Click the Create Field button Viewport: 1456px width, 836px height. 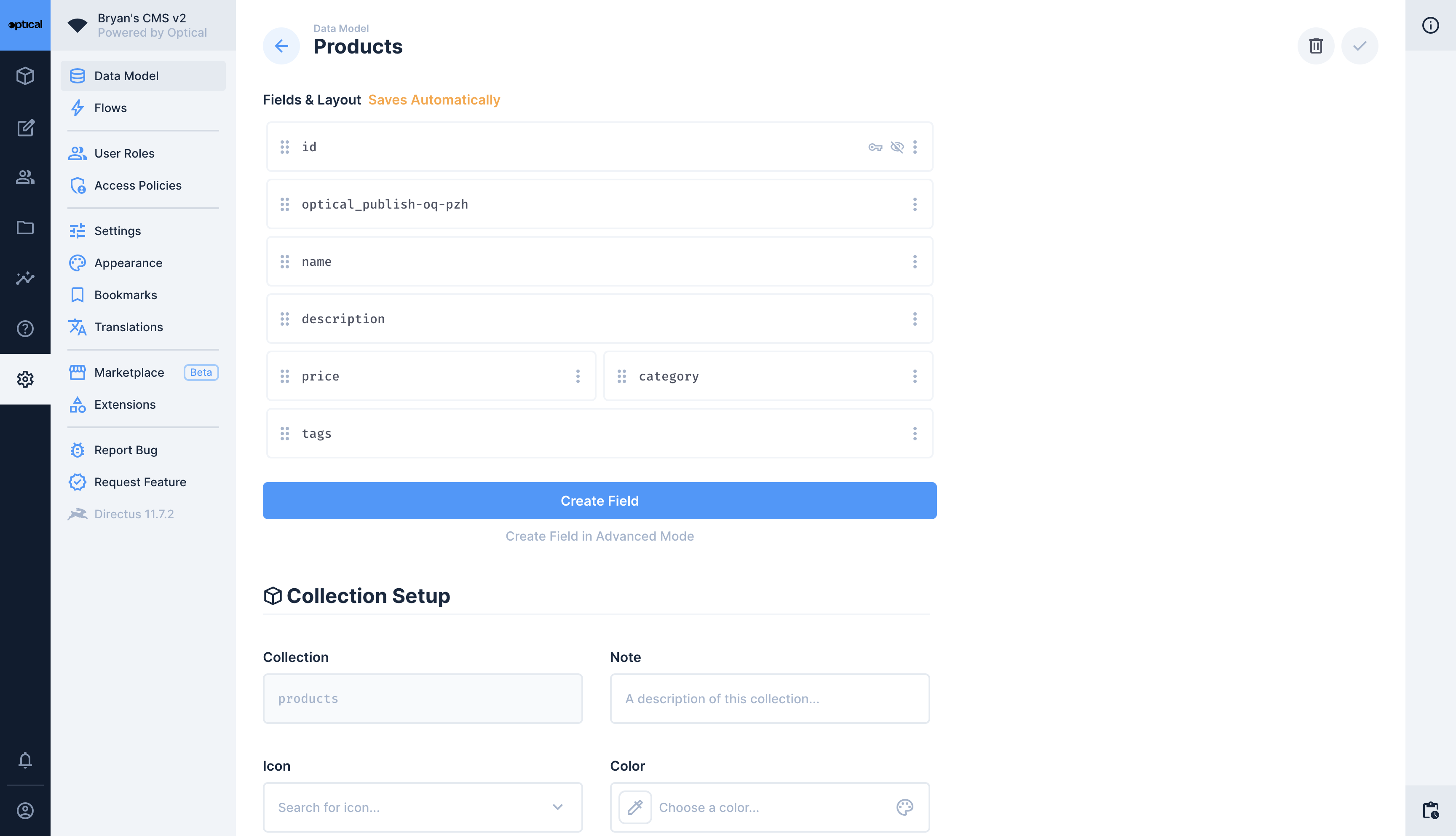599,501
